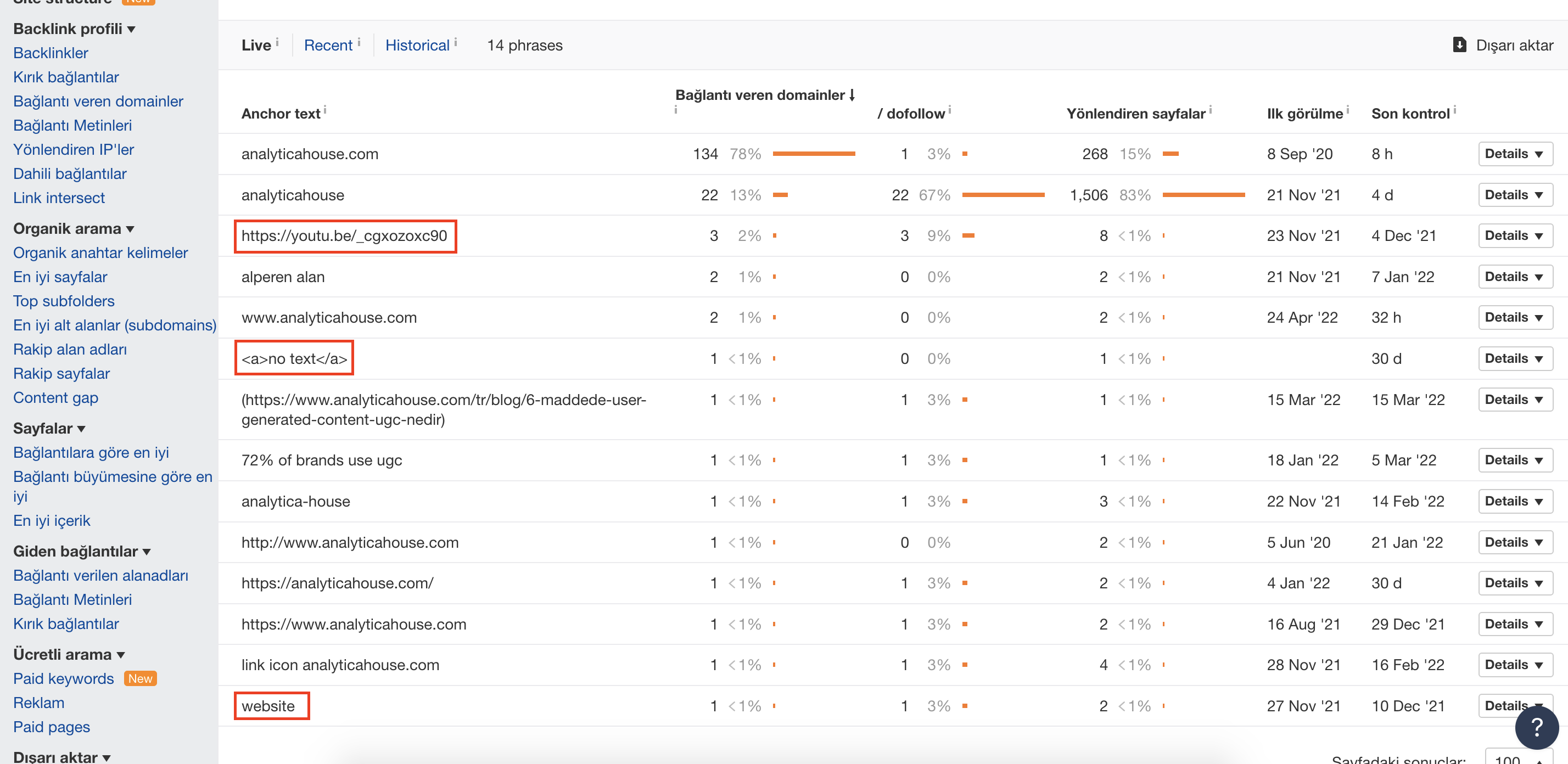Collapse the Organik arama sidebar section

(x=73, y=229)
